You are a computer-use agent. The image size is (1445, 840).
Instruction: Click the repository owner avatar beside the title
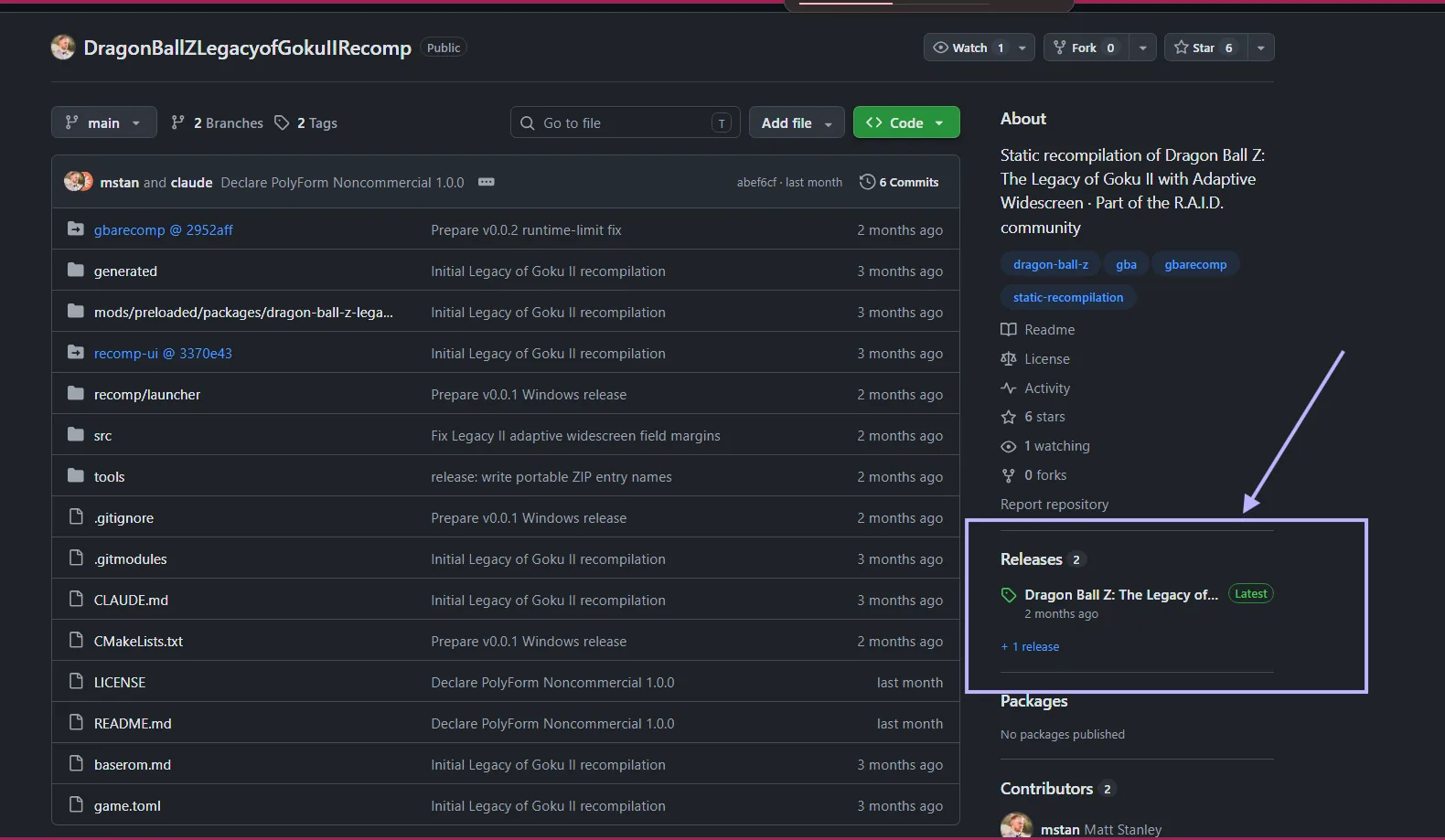(63, 48)
